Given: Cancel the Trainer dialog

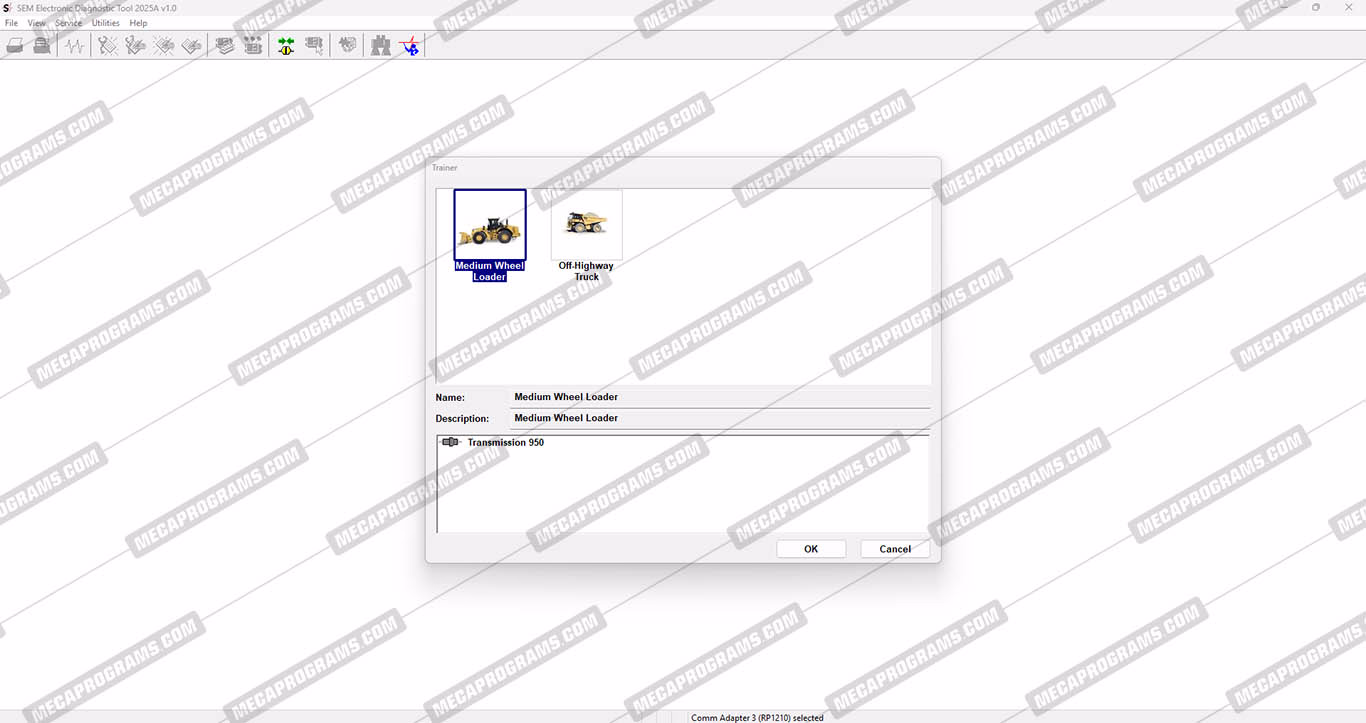Looking at the screenshot, I should click(894, 549).
